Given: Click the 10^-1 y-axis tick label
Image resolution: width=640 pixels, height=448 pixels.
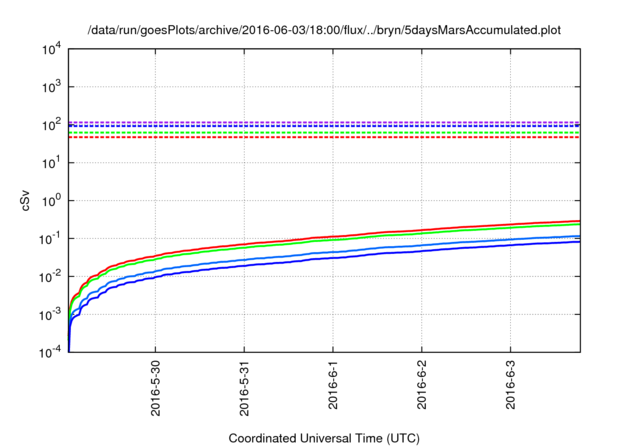Looking at the screenshot, I should coord(47,239).
